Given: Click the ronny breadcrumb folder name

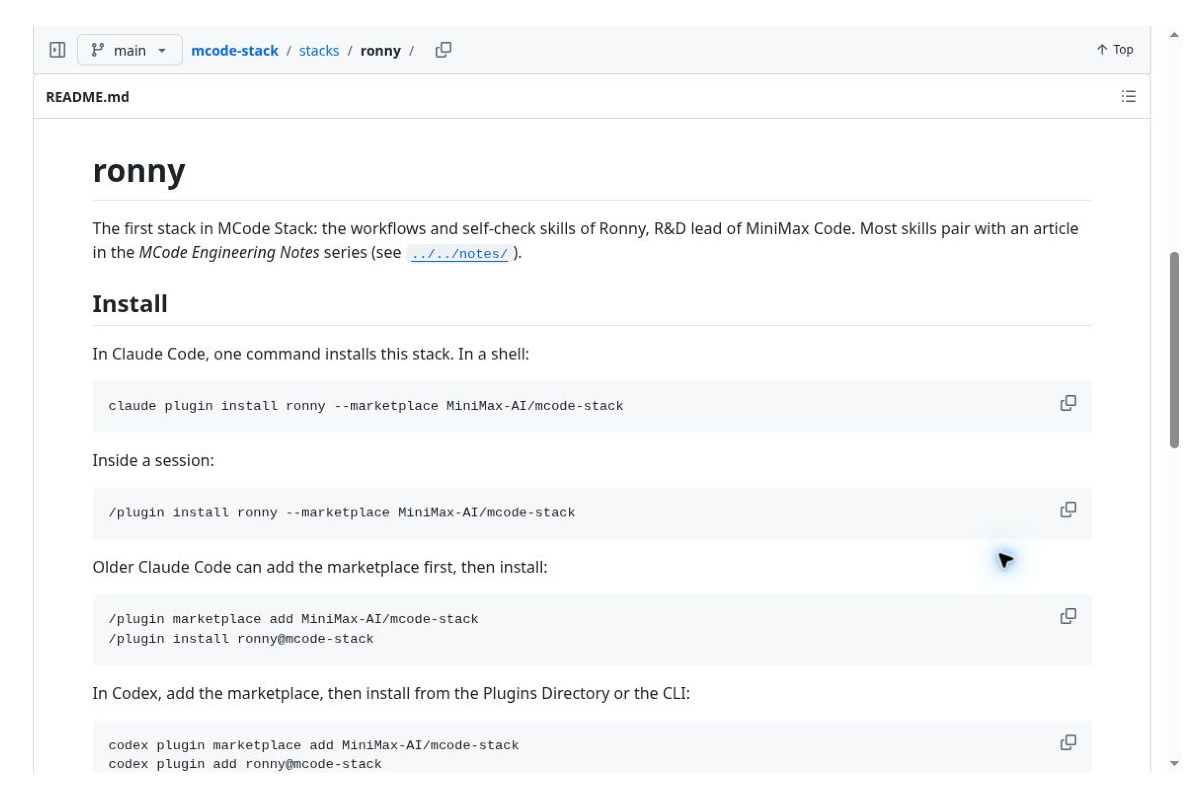Looking at the screenshot, I should (x=380, y=50).
